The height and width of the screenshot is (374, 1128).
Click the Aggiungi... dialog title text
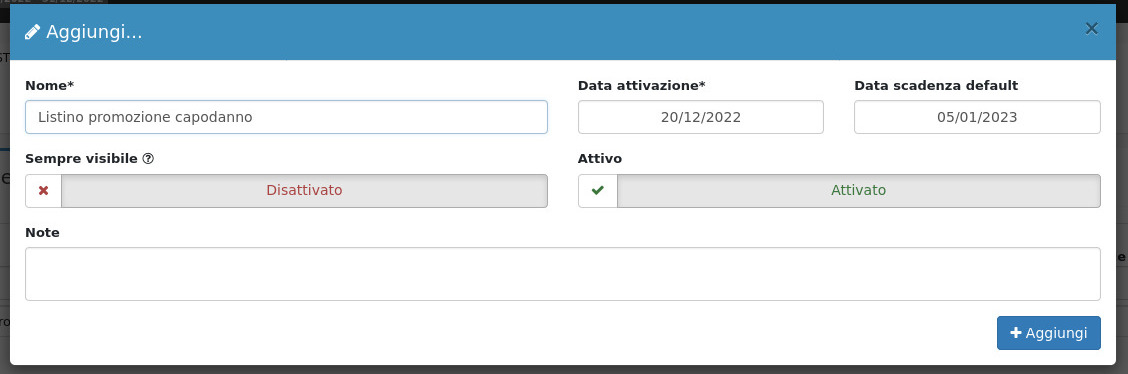(x=94, y=32)
